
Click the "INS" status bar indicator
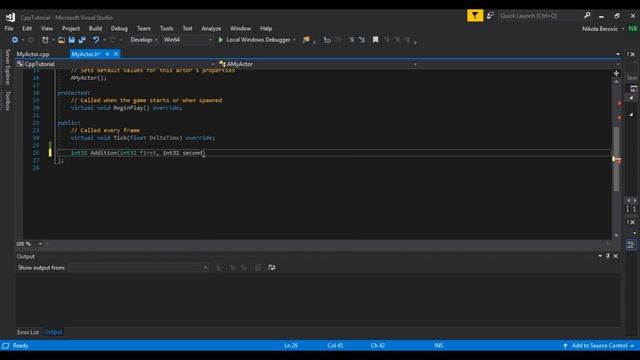[439, 346]
